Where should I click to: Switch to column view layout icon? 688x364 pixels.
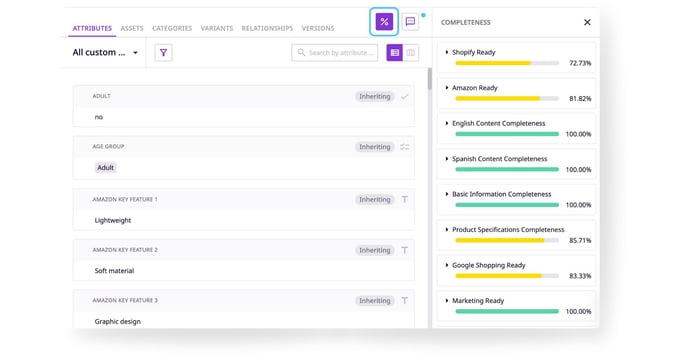411,53
